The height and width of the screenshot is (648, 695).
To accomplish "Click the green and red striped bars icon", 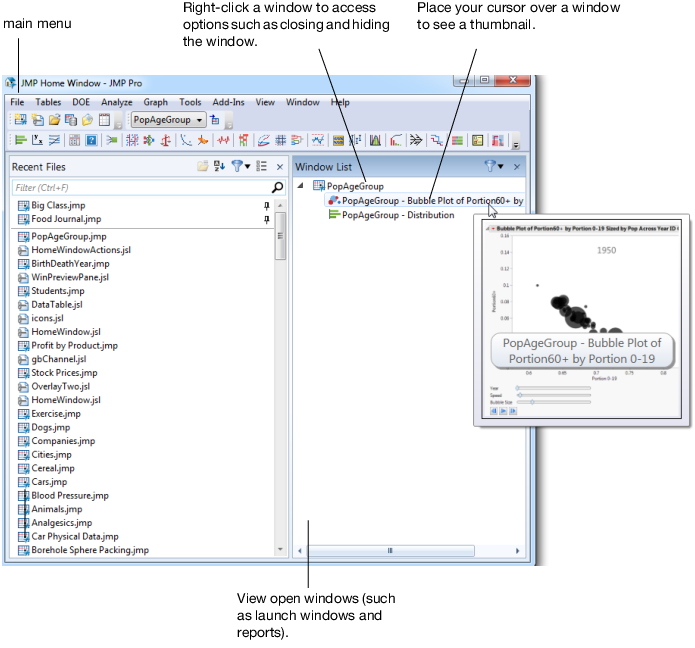I will (457, 141).
